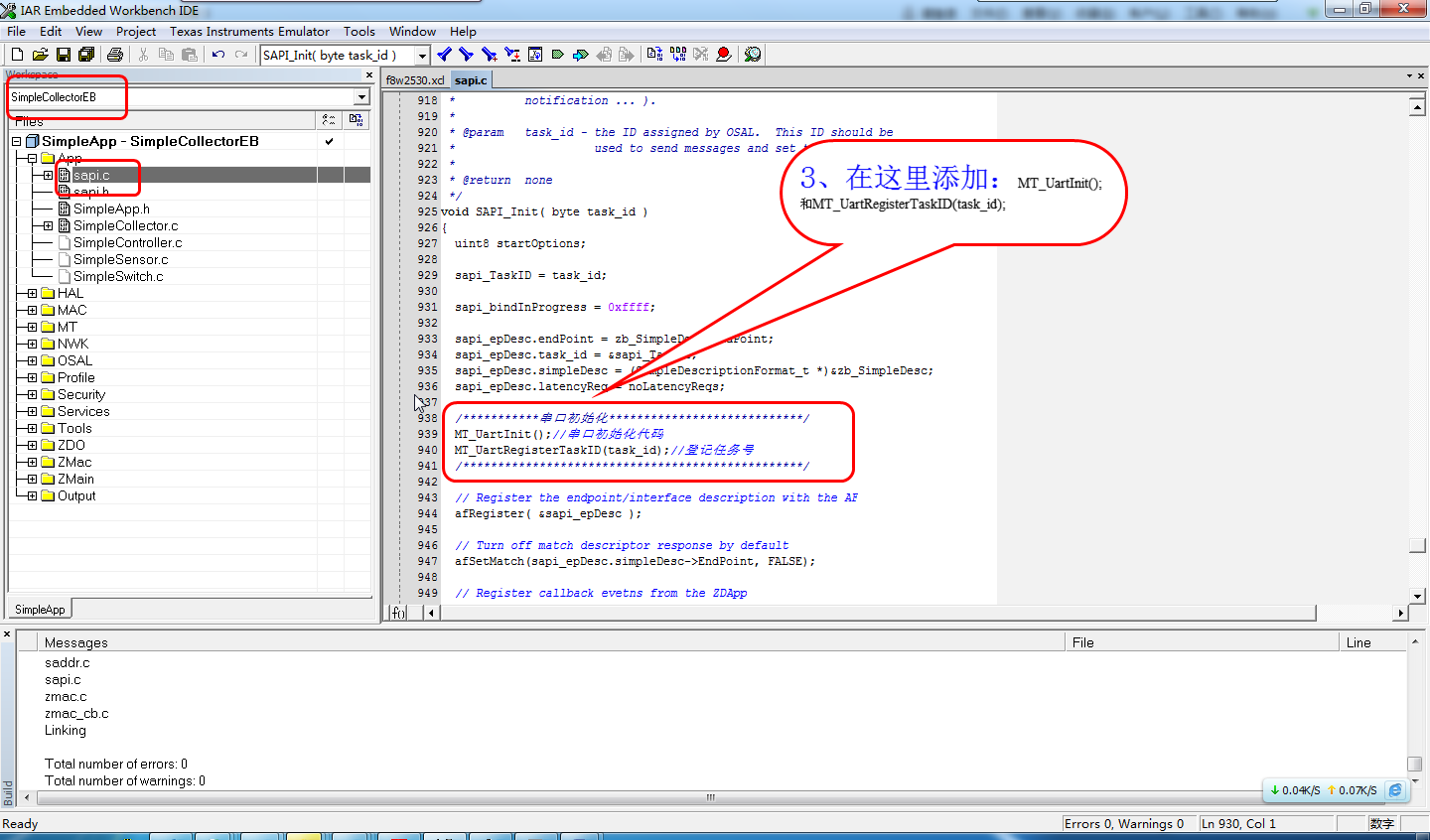This screenshot has width=1430, height=840.
Task: Toggle a breakpoint with the red icon
Action: (x=724, y=55)
